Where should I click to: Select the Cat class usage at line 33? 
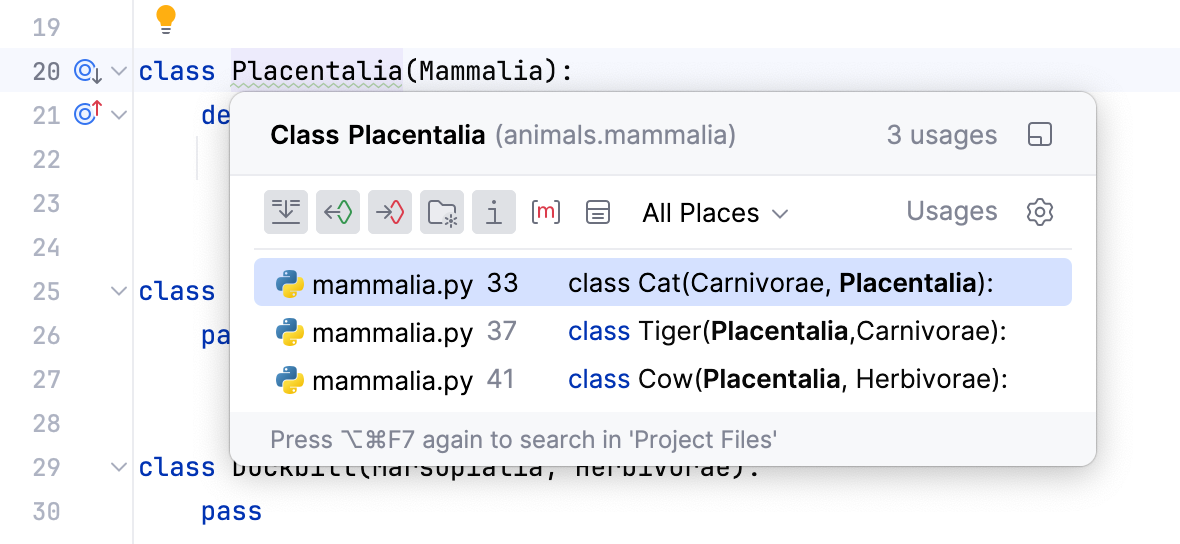(x=662, y=283)
